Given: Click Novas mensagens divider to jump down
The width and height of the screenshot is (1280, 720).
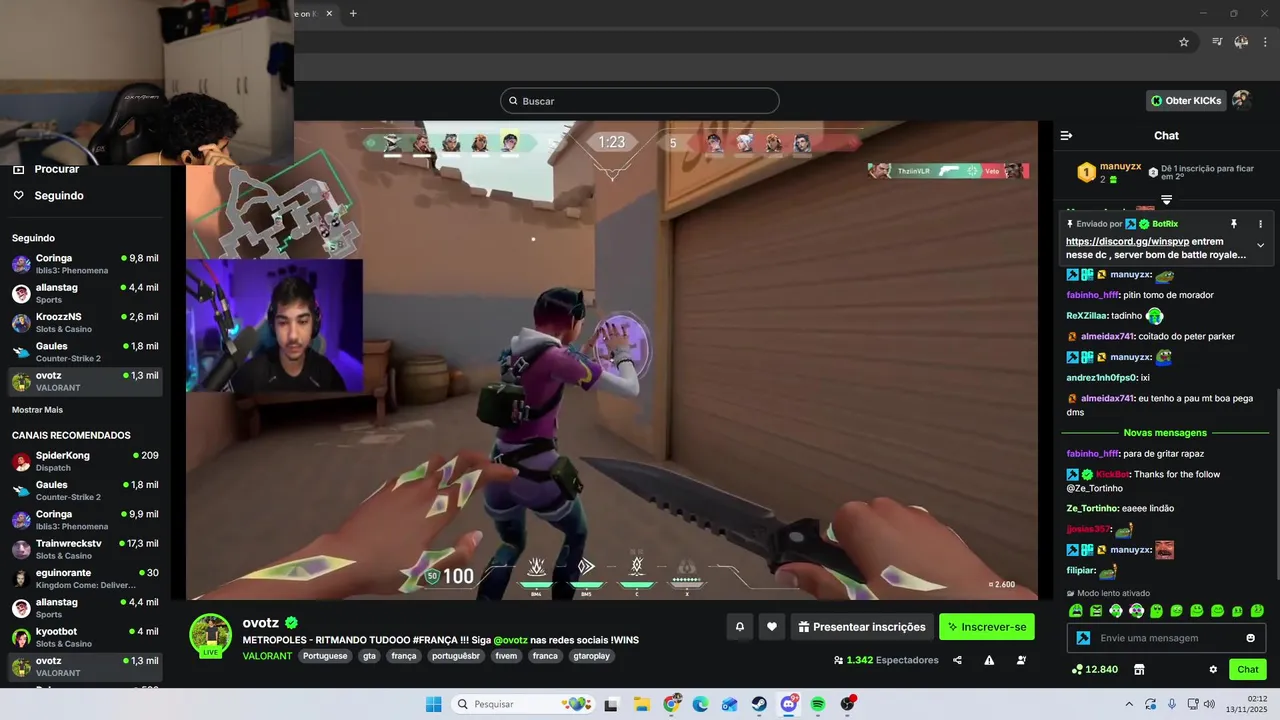Looking at the screenshot, I should point(1165,433).
